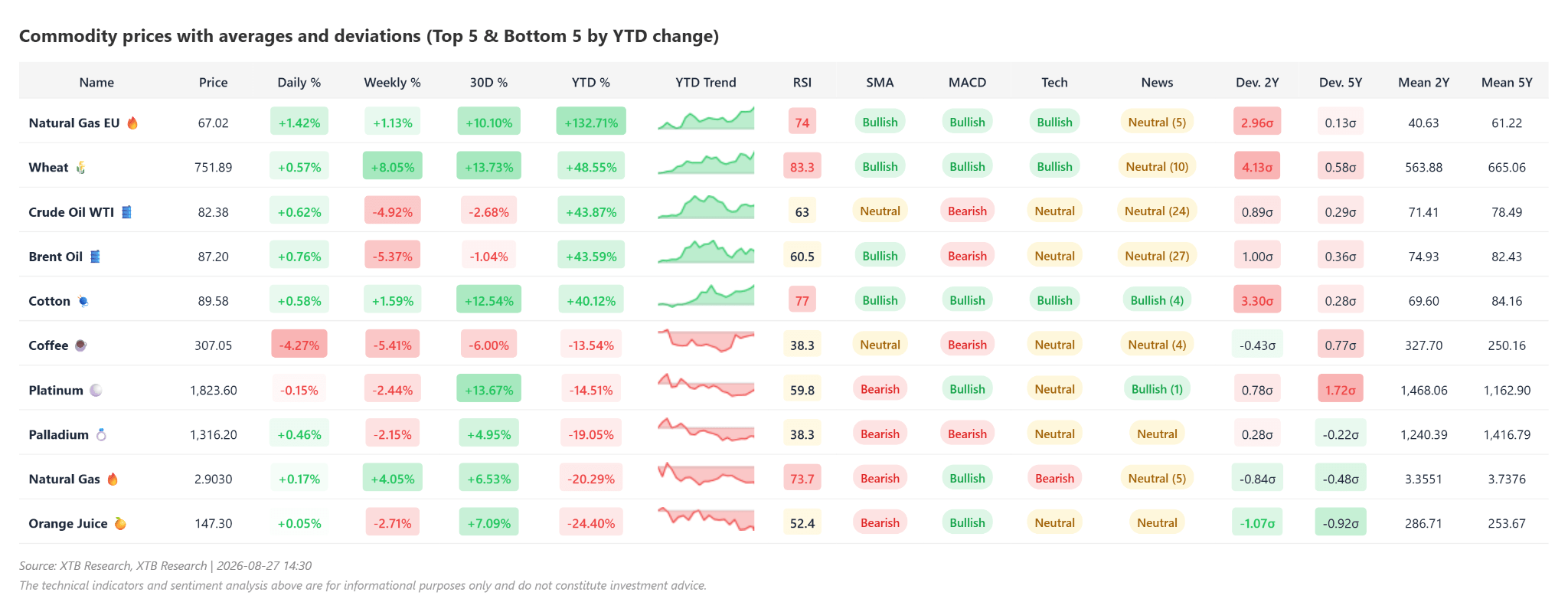Viewport: 1568px width, 612px height.
Task: Sort table by YTD % column header
Action: click(x=591, y=82)
